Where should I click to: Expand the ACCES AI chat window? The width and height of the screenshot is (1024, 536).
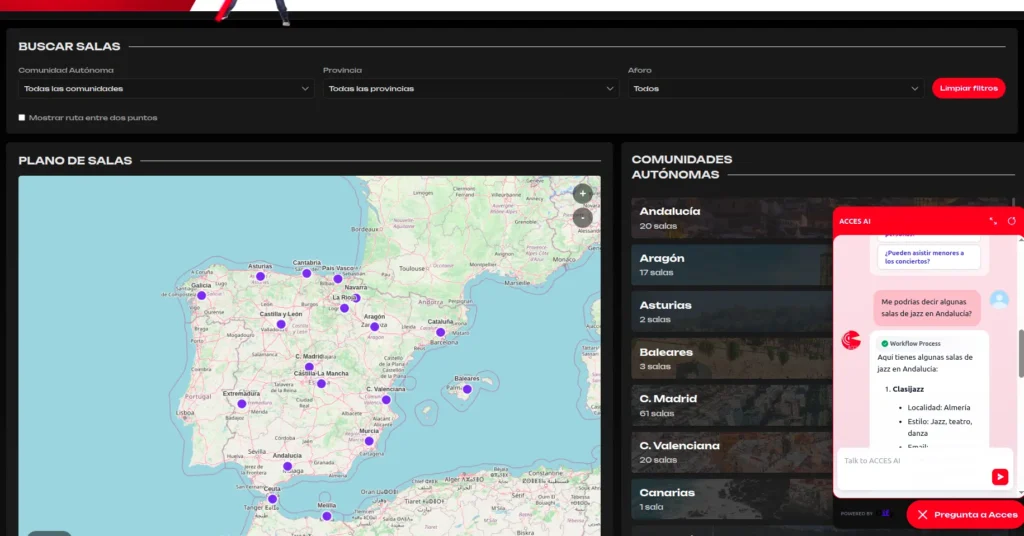(x=993, y=221)
